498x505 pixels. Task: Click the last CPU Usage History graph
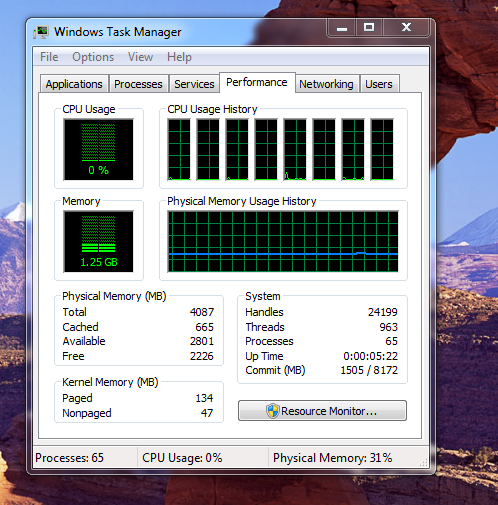[382, 150]
